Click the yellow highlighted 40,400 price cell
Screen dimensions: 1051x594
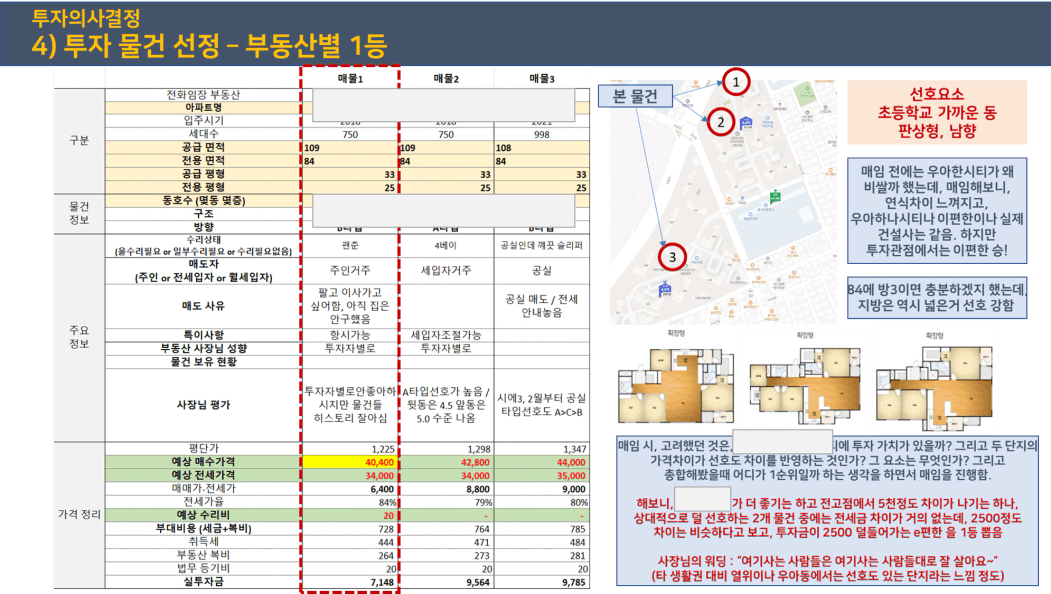click(351, 463)
